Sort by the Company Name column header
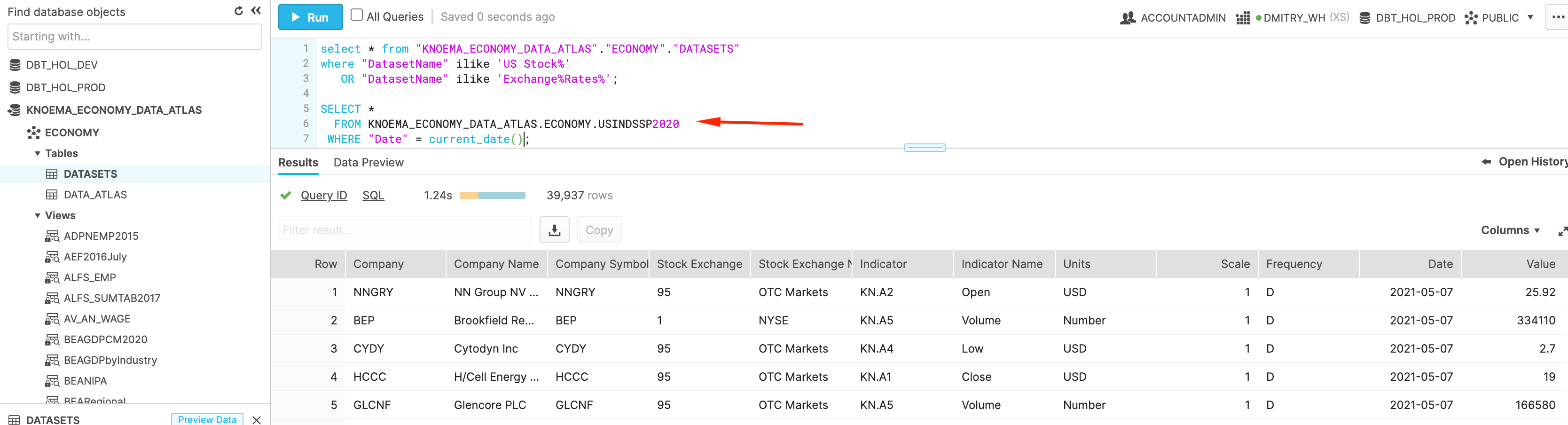This screenshot has height=425, width=1568. pos(496,264)
